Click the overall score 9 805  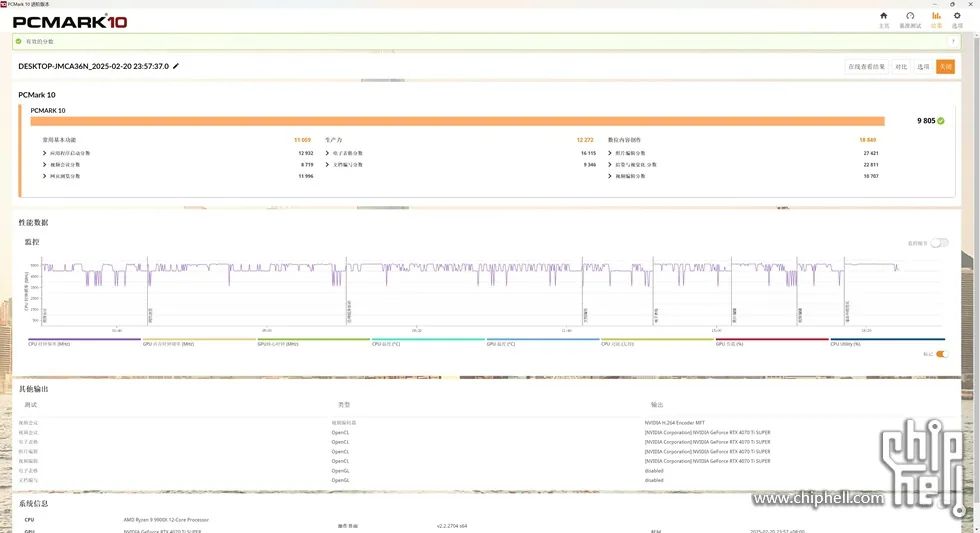point(926,121)
